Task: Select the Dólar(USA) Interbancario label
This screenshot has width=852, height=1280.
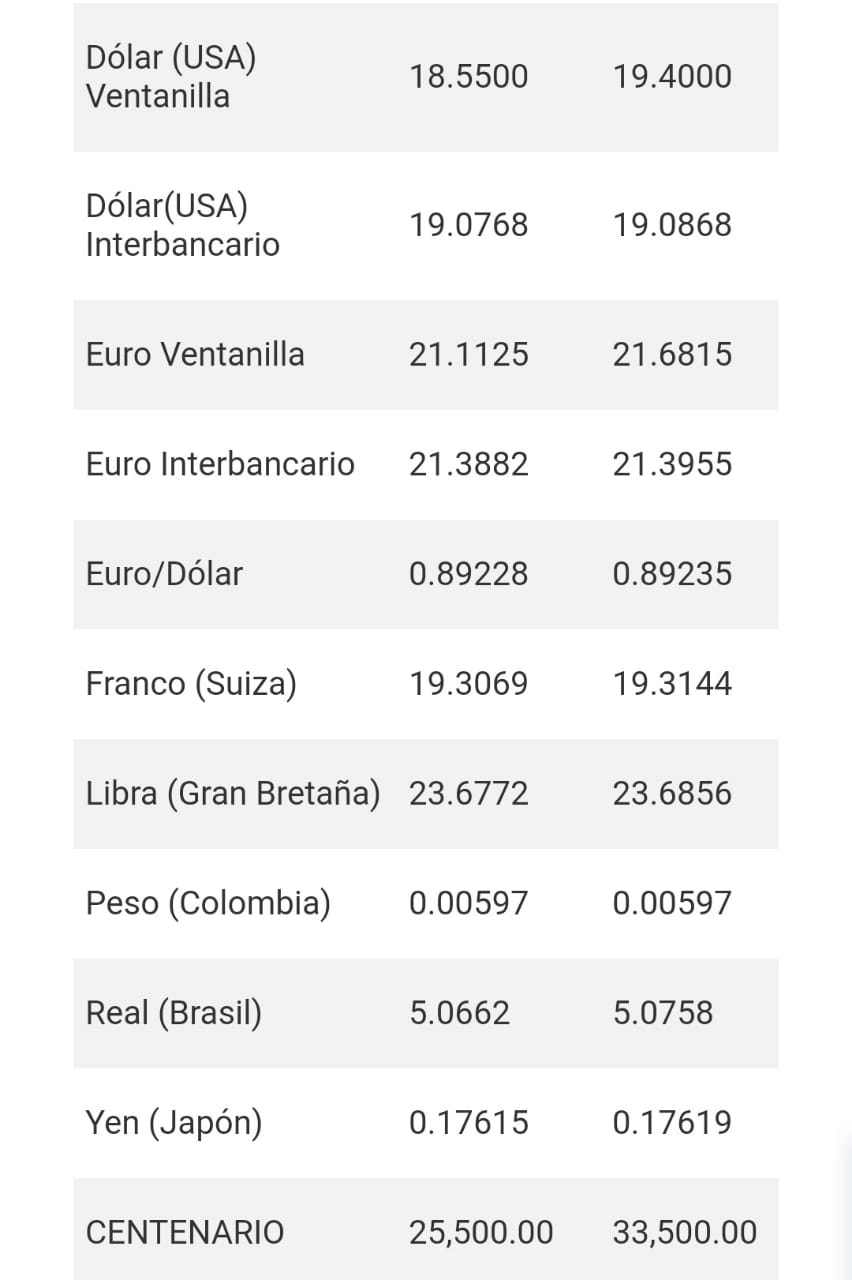Action: [182, 225]
